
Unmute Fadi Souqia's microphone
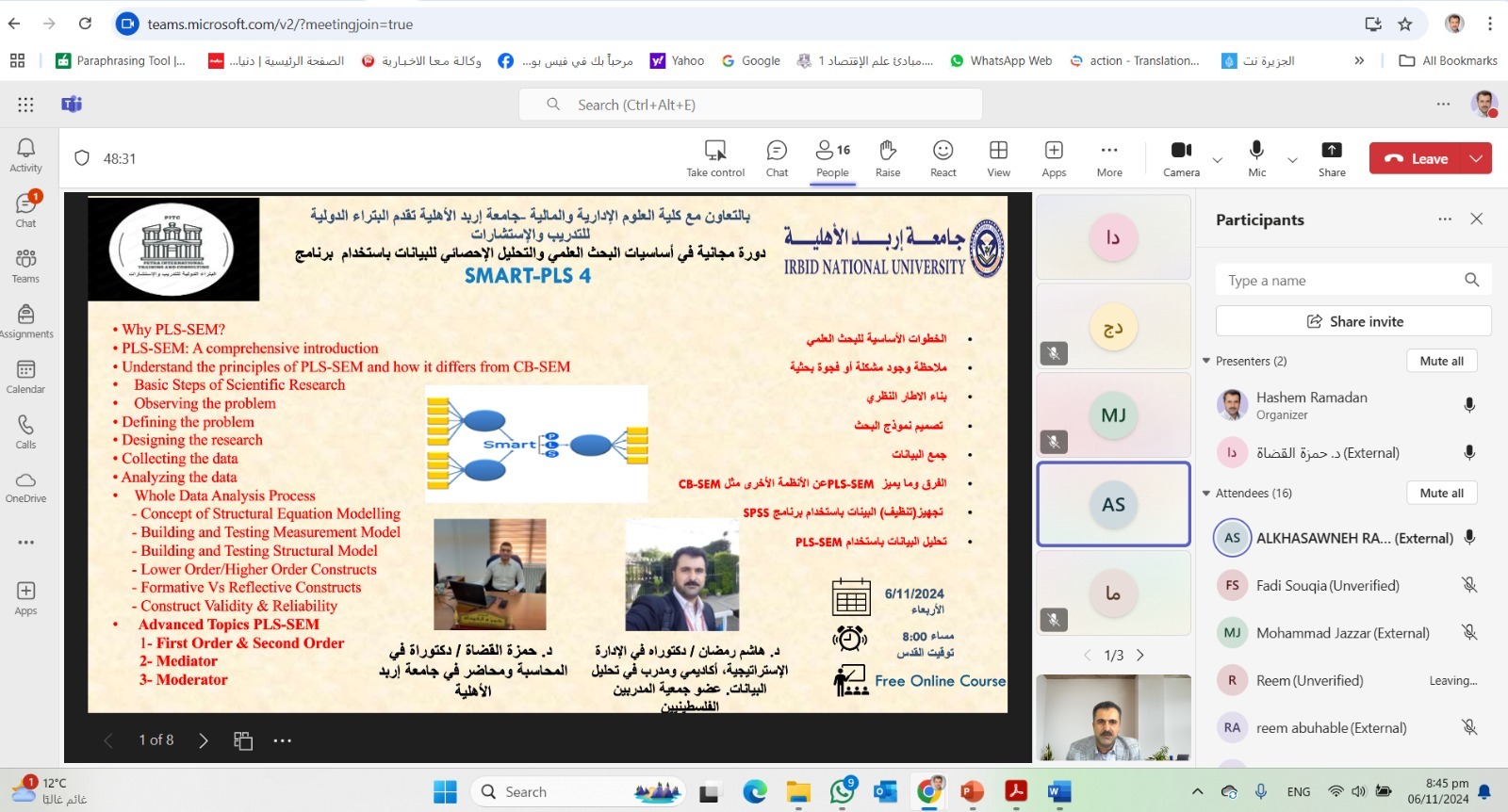coord(1468,585)
